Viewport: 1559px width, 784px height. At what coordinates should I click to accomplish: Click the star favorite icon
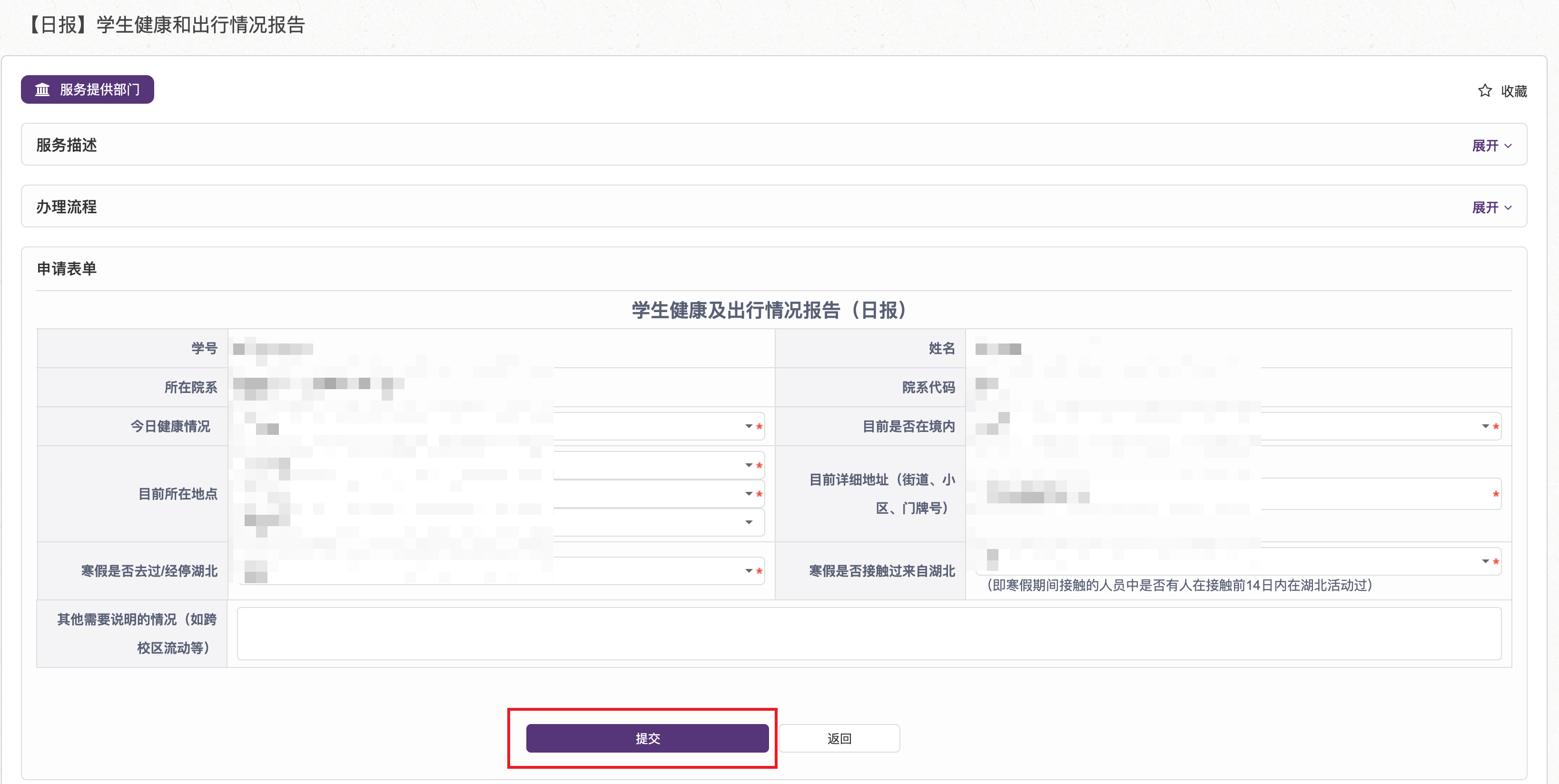pos(1485,91)
